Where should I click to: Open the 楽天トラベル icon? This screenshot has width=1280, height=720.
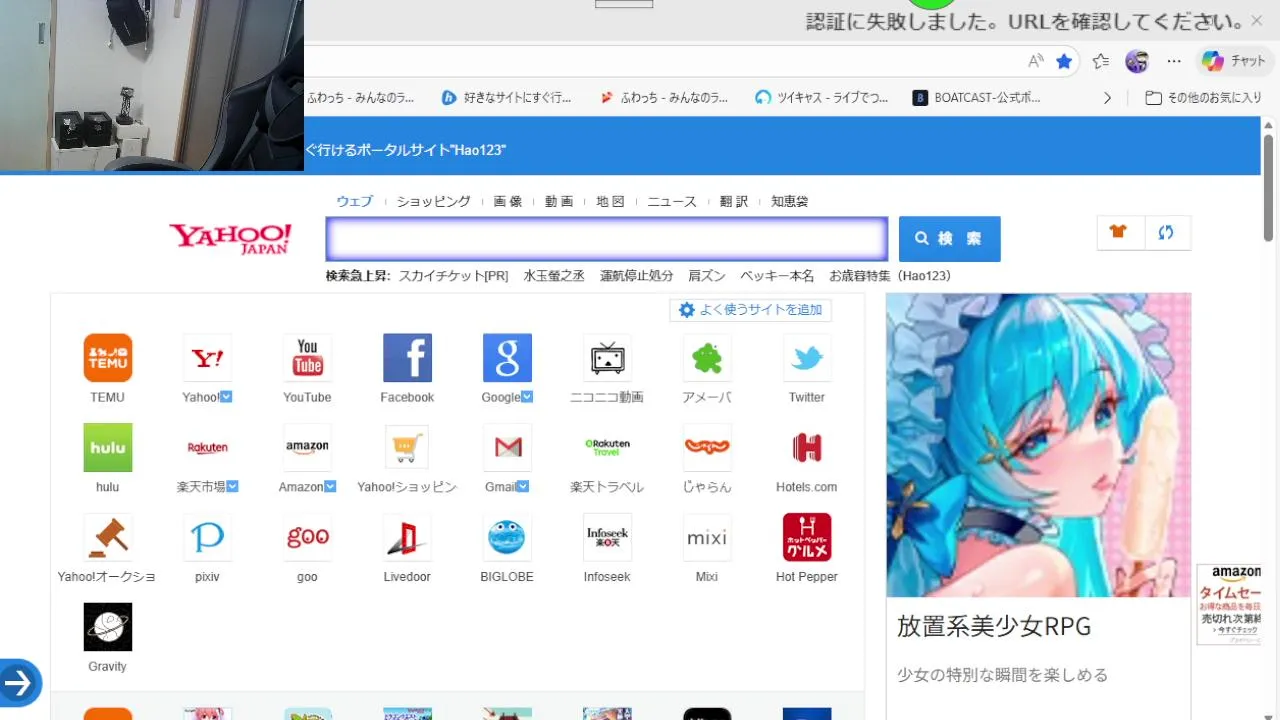[607, 448]
